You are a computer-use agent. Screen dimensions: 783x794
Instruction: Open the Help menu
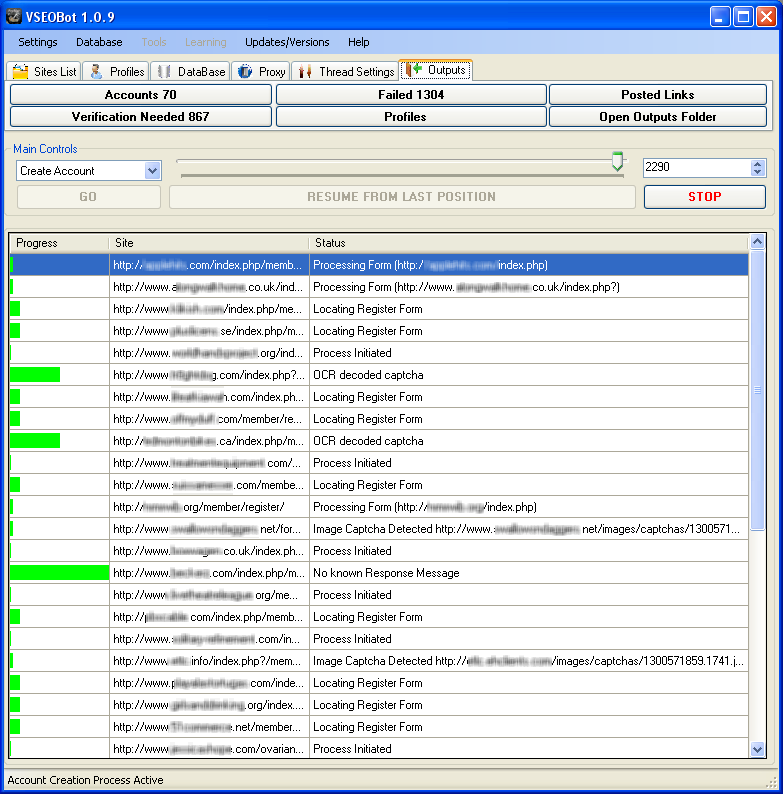point(359,42)
